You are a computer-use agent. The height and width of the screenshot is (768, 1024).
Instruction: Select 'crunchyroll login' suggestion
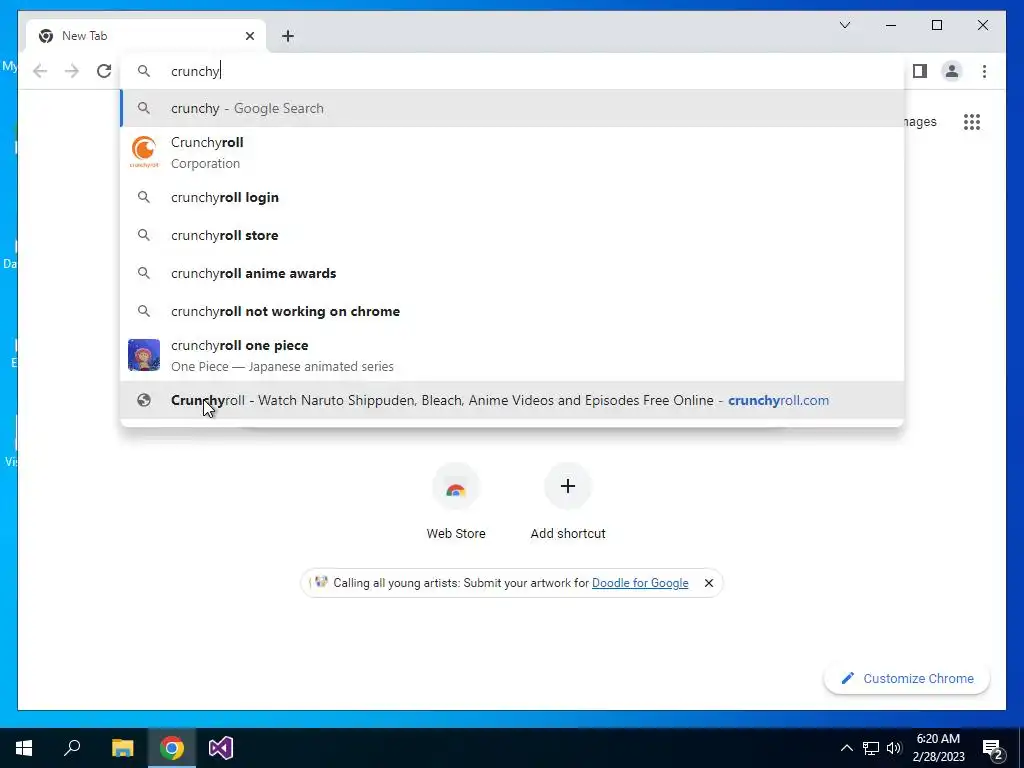pos(513,197)
